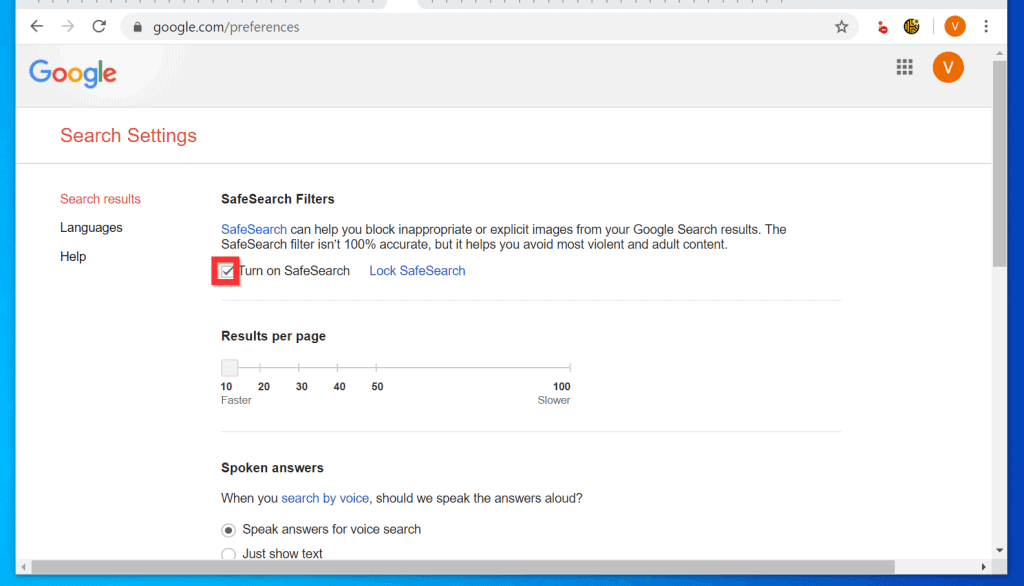This screenshot has width=1024, height=586.
Task: Click the Results per page heading
Action: coord(273,336)
